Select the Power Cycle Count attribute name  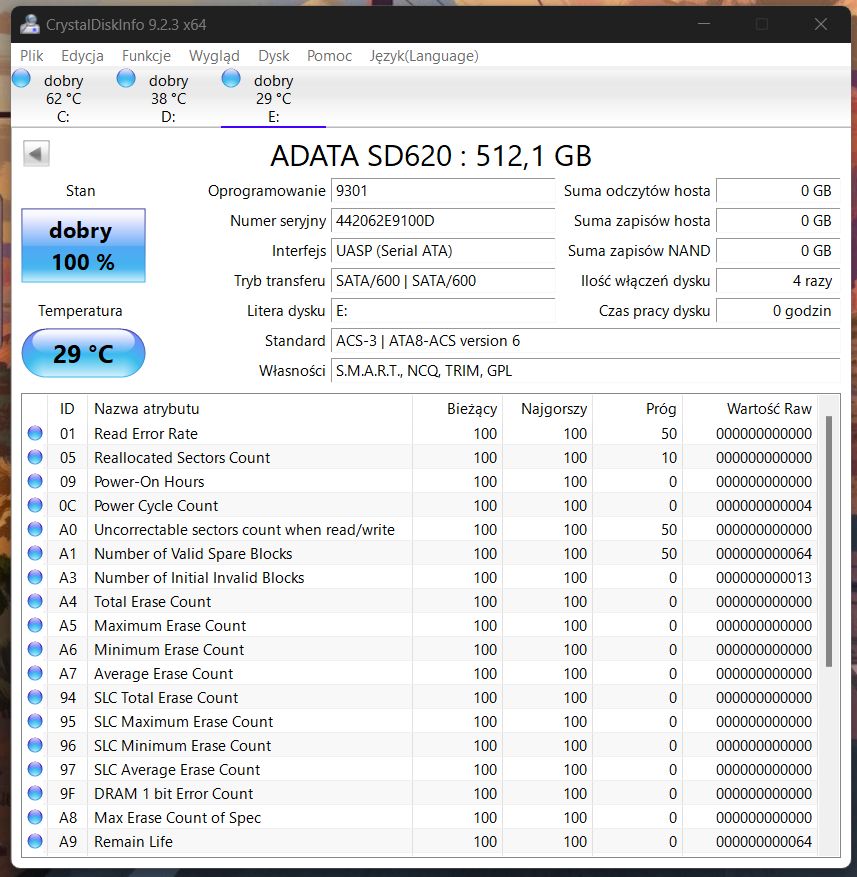156,506
